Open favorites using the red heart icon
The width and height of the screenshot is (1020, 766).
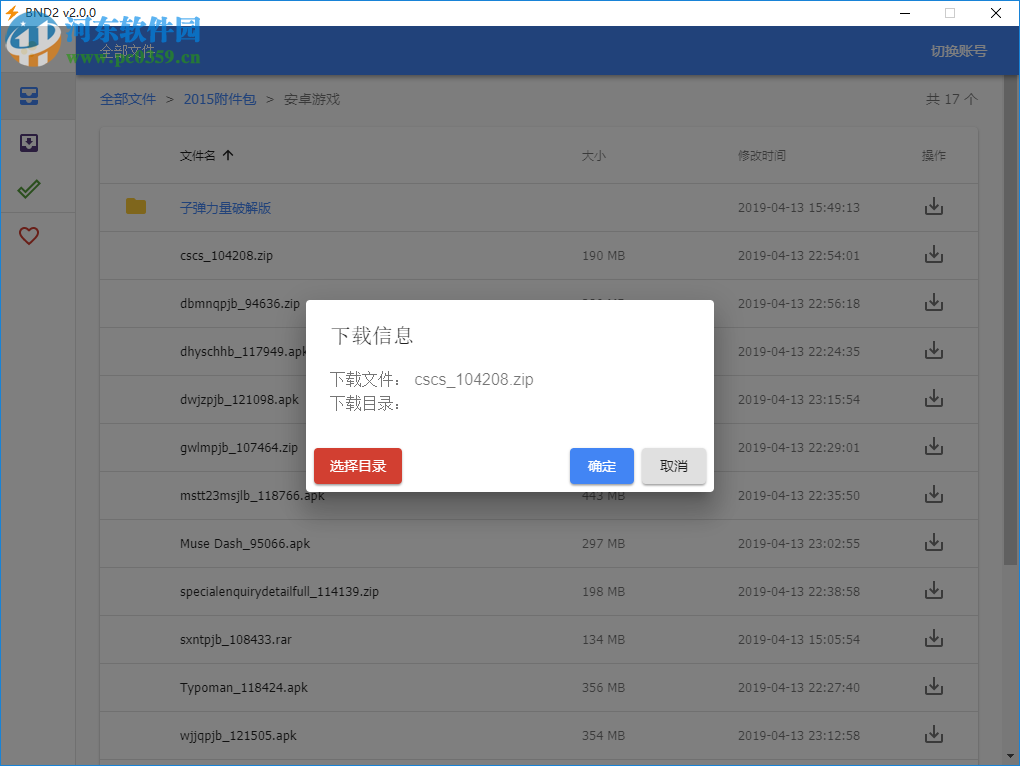tap(27, 235)
